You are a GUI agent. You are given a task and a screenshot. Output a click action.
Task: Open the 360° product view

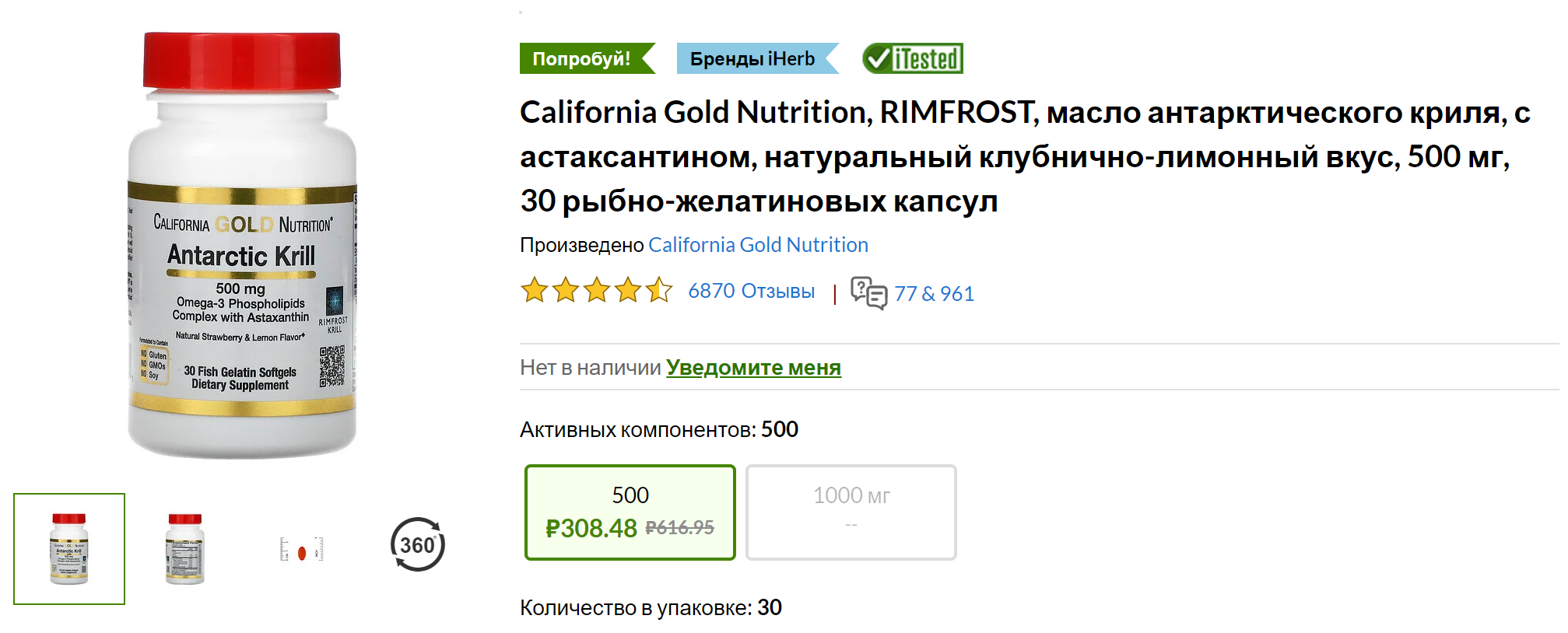tap(417, 544)
